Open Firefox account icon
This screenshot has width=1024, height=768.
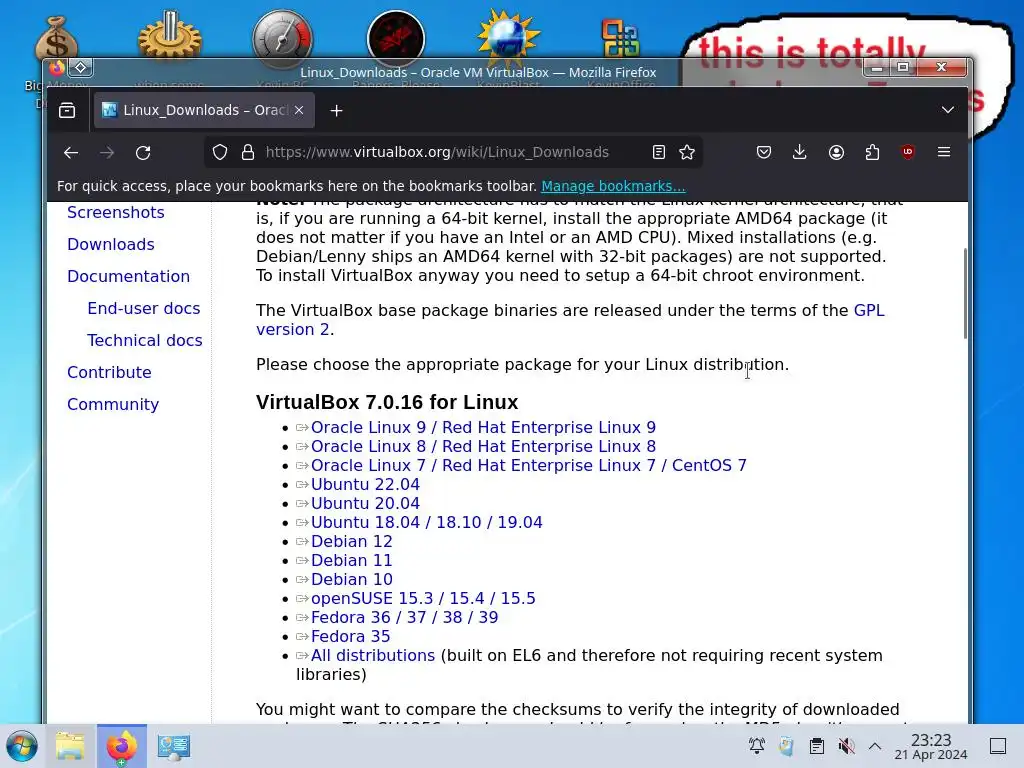tap(837, 152)
